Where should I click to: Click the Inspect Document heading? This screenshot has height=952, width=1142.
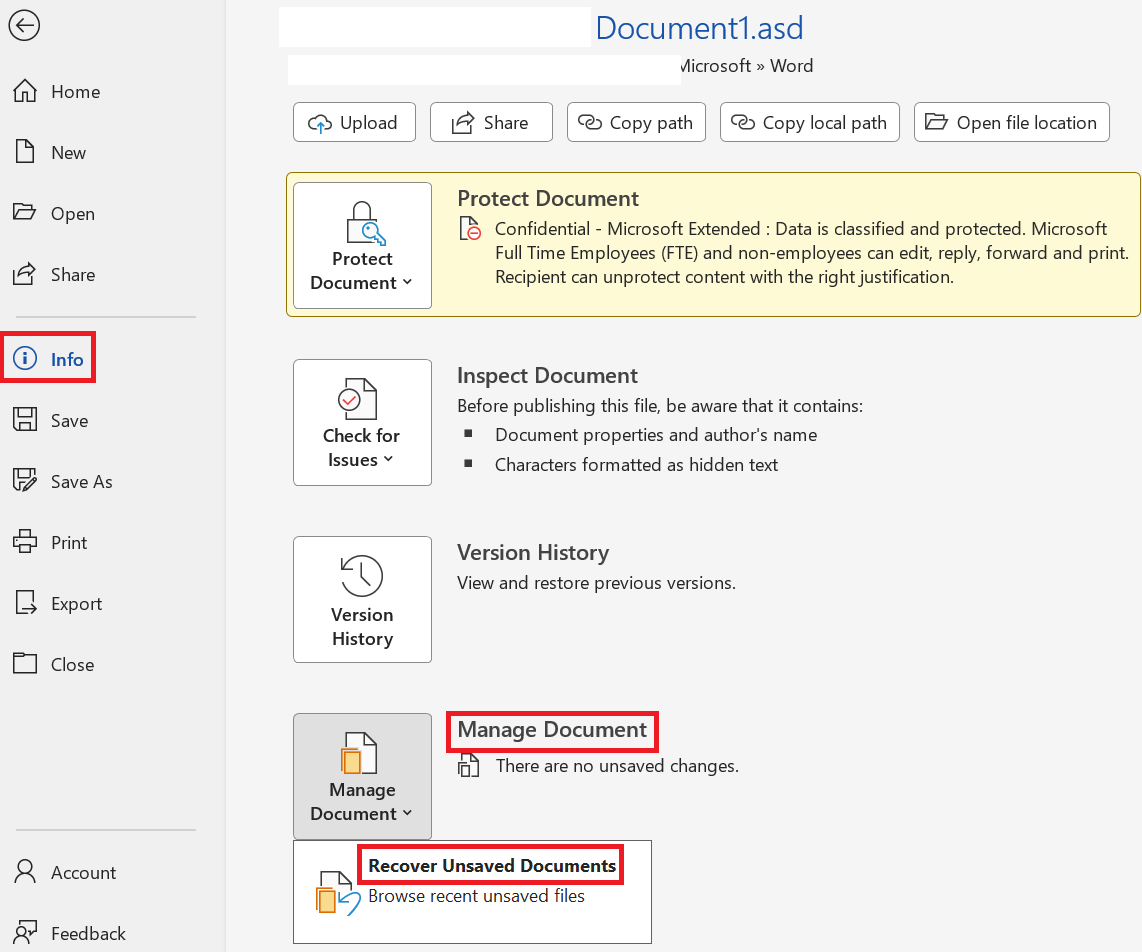pos(547,376)
